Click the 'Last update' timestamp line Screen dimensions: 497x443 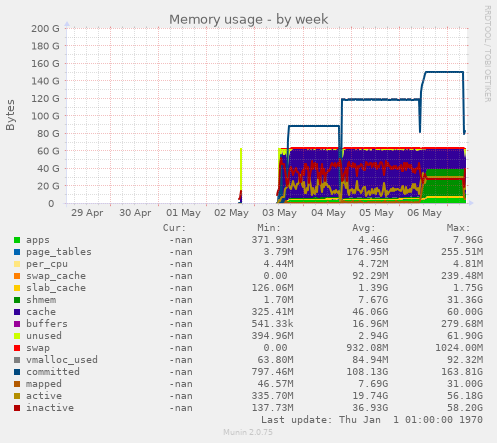pyautogui.click(x=372, y=420)
